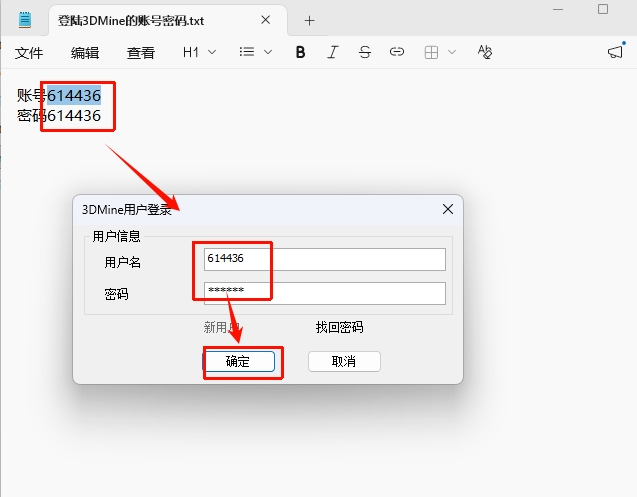Image resolution: width=637 pixels, height=497 pixels.
Task: Expand the table dropdown arrow
Action: point(452,52)
